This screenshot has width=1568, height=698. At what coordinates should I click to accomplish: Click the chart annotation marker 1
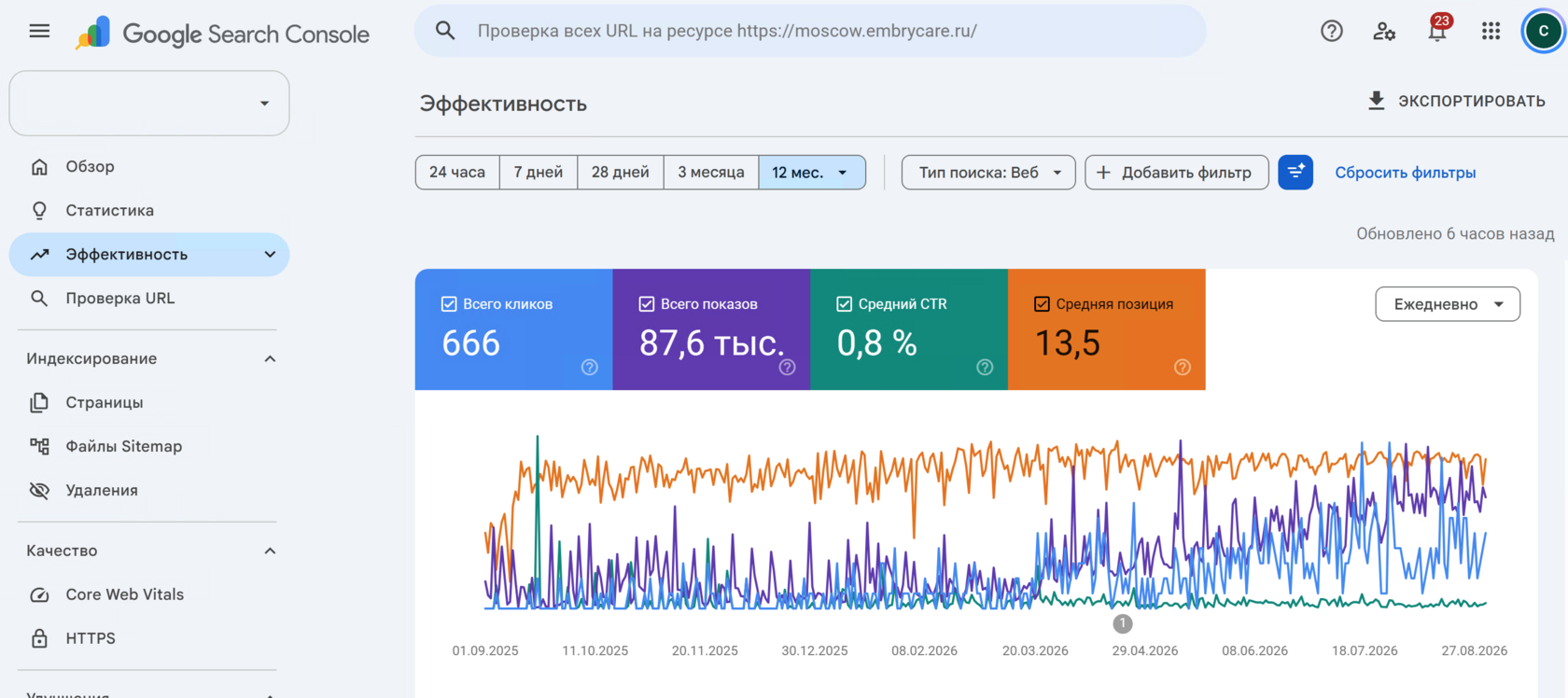point(1123,623)
